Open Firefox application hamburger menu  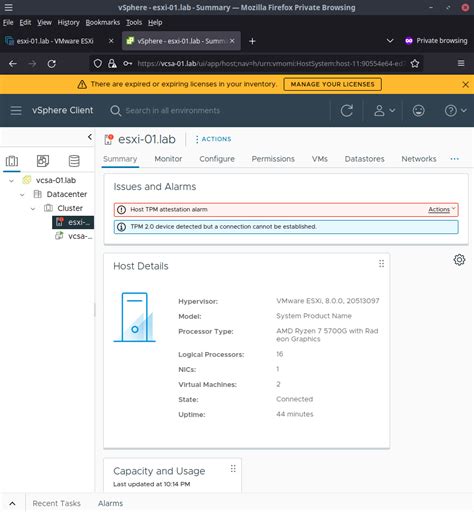461,63
